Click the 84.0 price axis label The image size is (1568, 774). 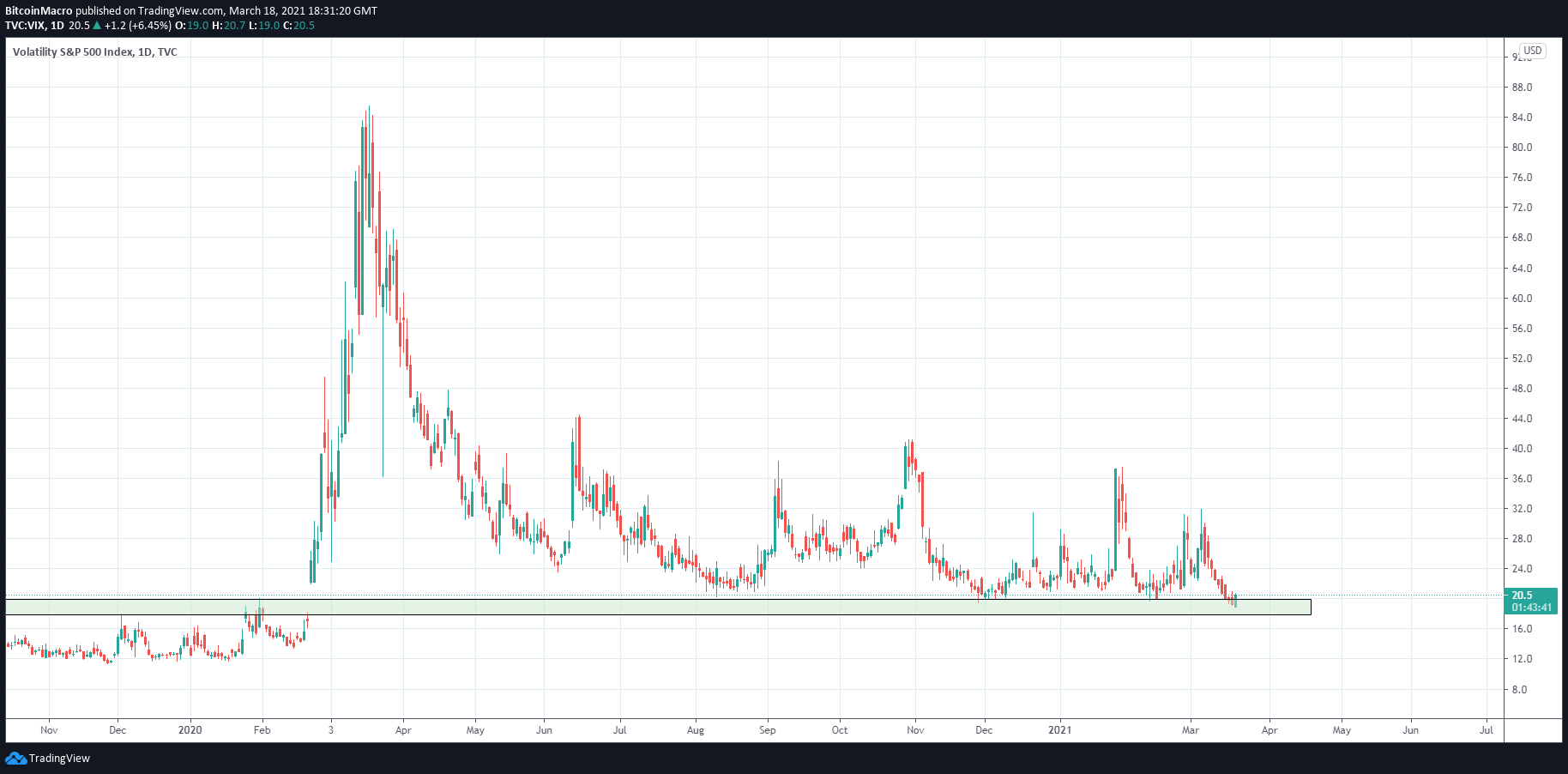click(x=1522, y=118)
